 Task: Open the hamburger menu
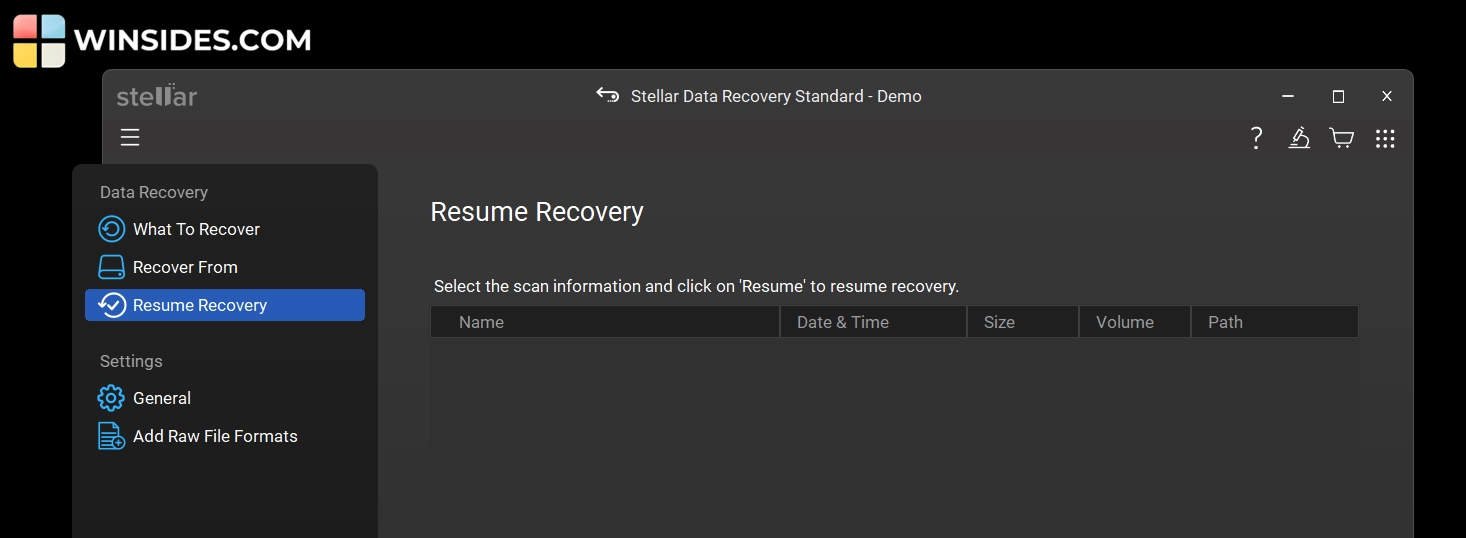[x=130, y=137]
